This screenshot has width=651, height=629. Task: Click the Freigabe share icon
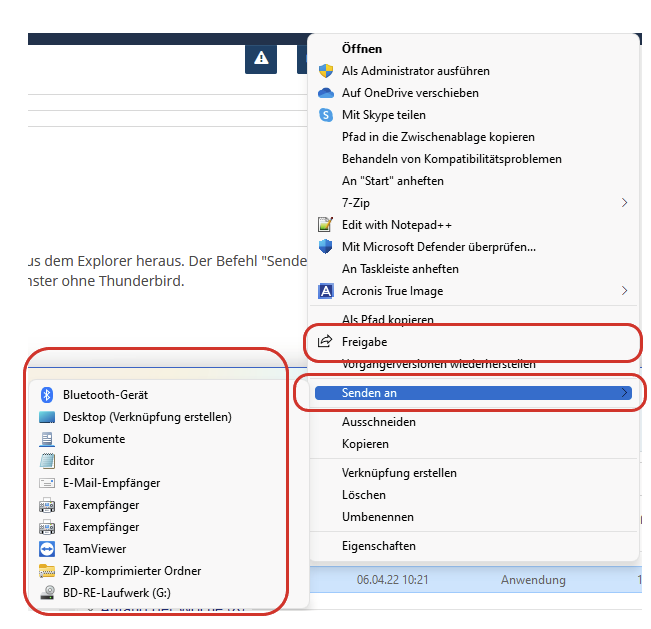click(325, 342)
